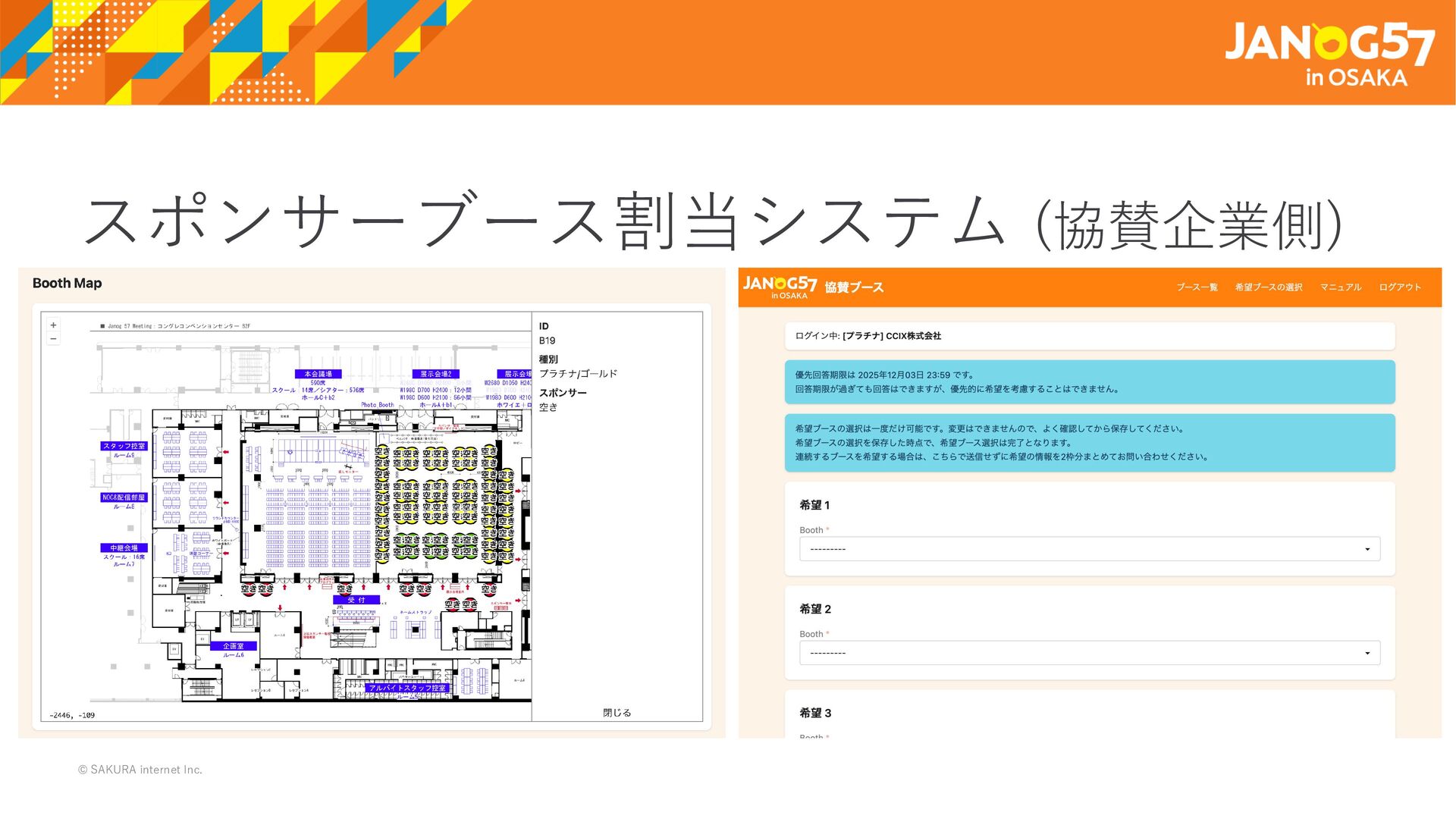Click 閉じる to close booth details
Screen dimensions: 1456x819
click(x=617, y=713)
